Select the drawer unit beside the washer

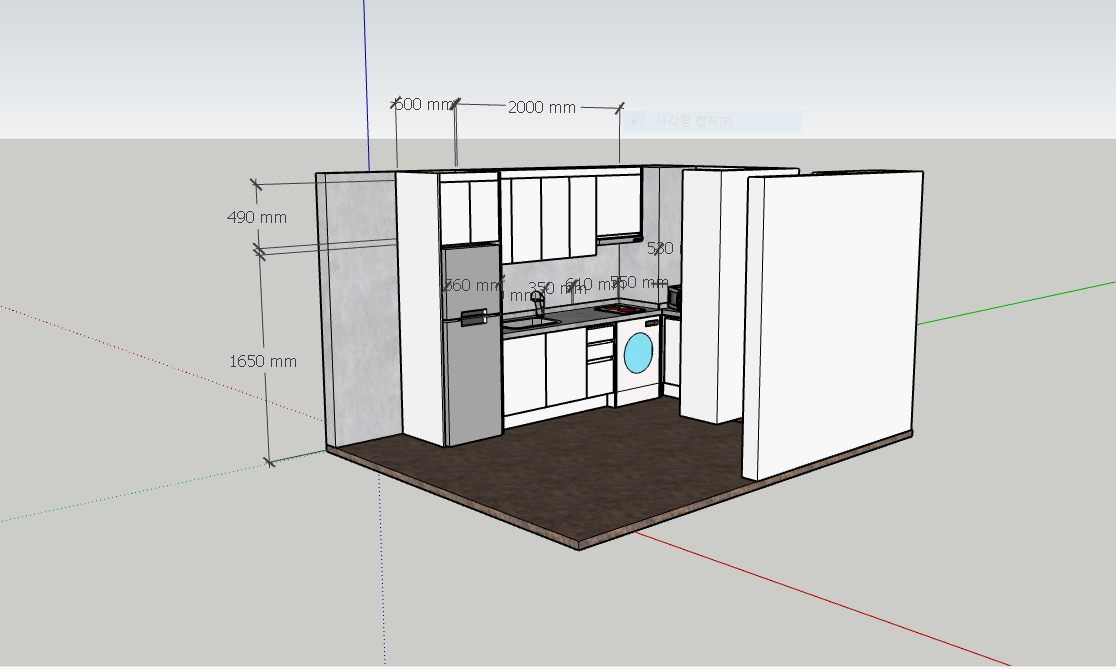pos(600,363)
